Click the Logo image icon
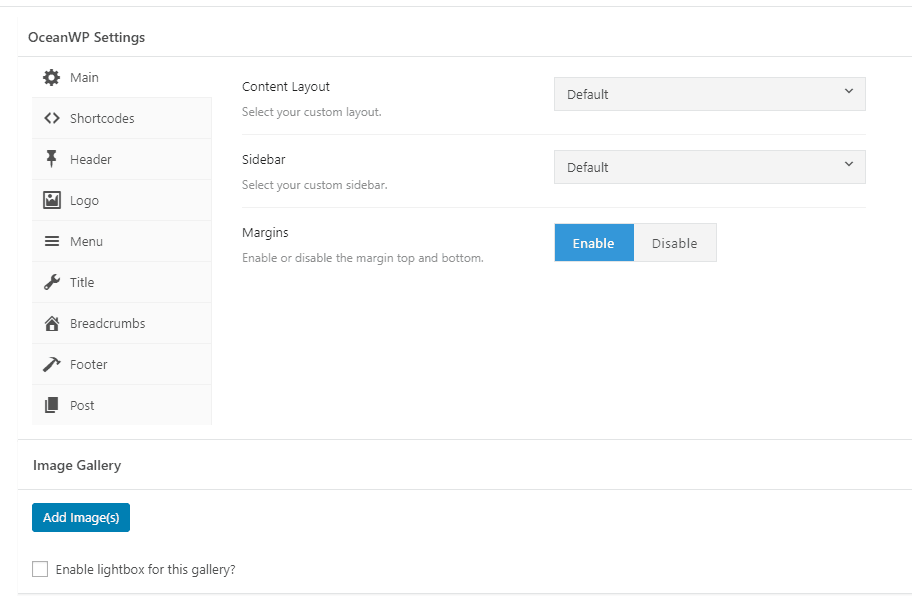This screenshot has height=597, width=912. coord(52,200)
